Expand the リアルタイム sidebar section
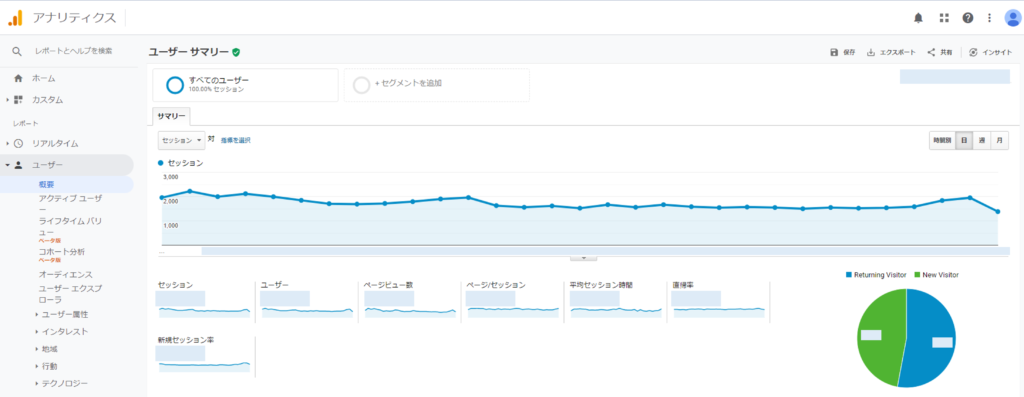The width and height of the screenshot is (1024, 397). pos(7,143)
